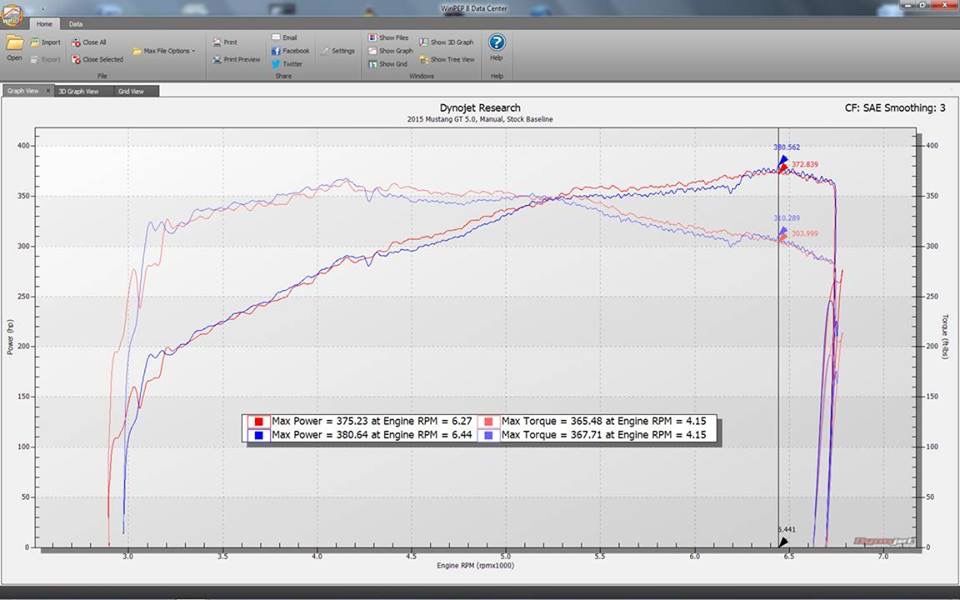Open a dyno run file
Screen dimensions: 960x600
click(x=15, y=49)
